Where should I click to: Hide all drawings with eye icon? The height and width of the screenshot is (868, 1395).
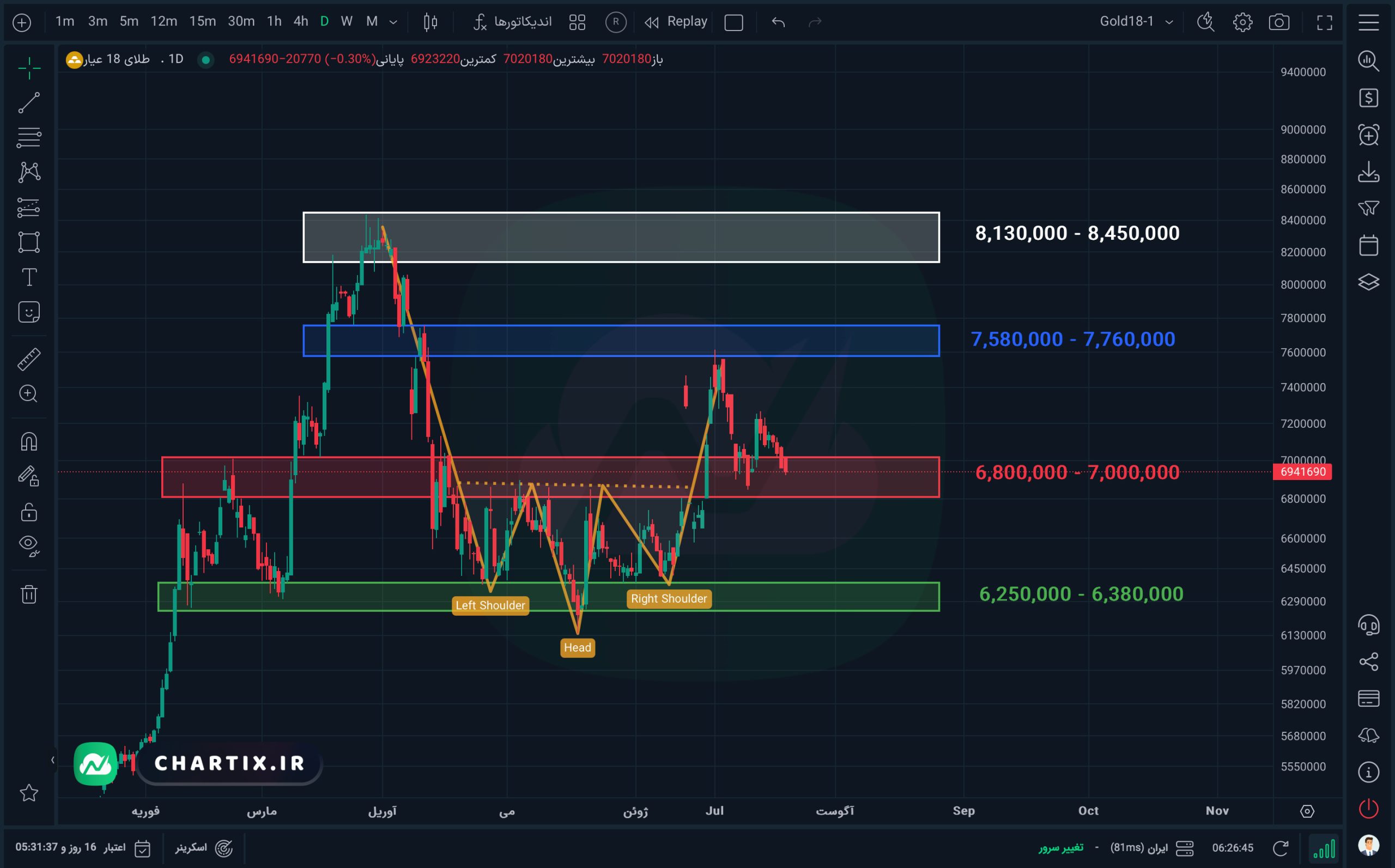(29, 545)
